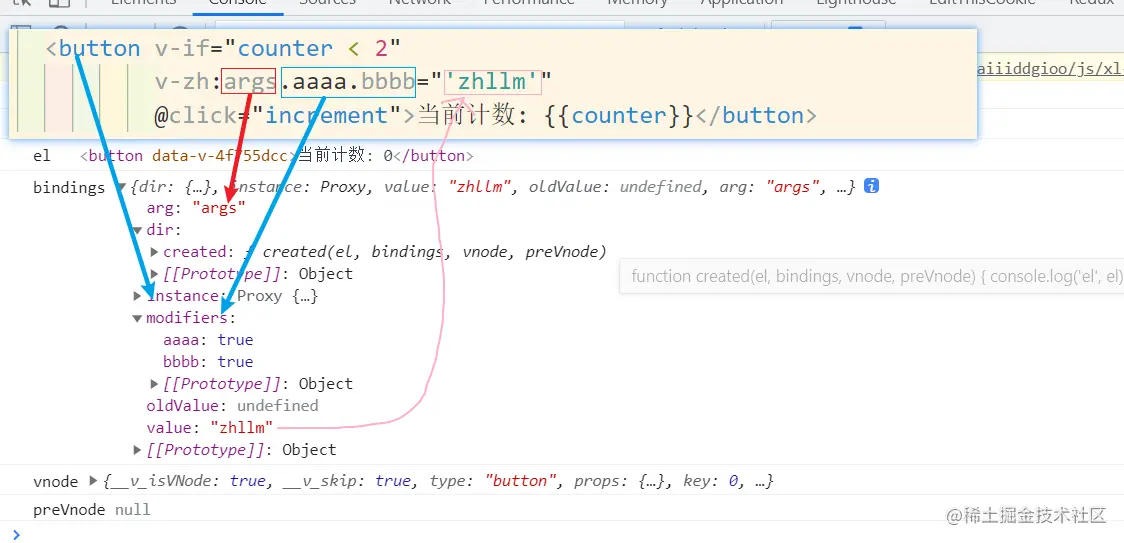Select the aaaa: true line
This screenshot has height=543, width=1124.
click(208, 339)
